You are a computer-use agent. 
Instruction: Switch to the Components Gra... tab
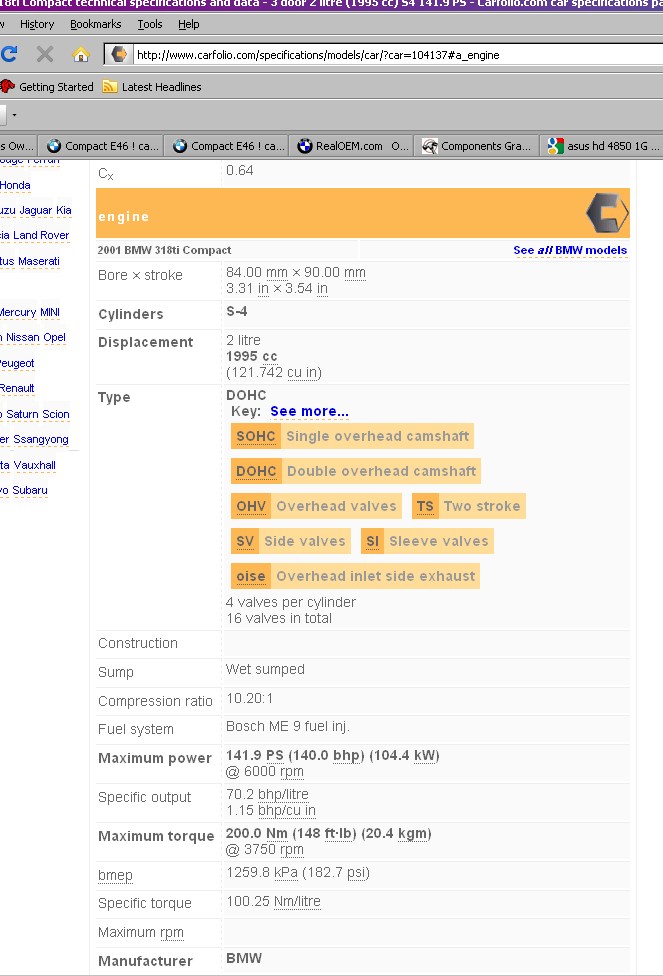(x=477, y=146)
